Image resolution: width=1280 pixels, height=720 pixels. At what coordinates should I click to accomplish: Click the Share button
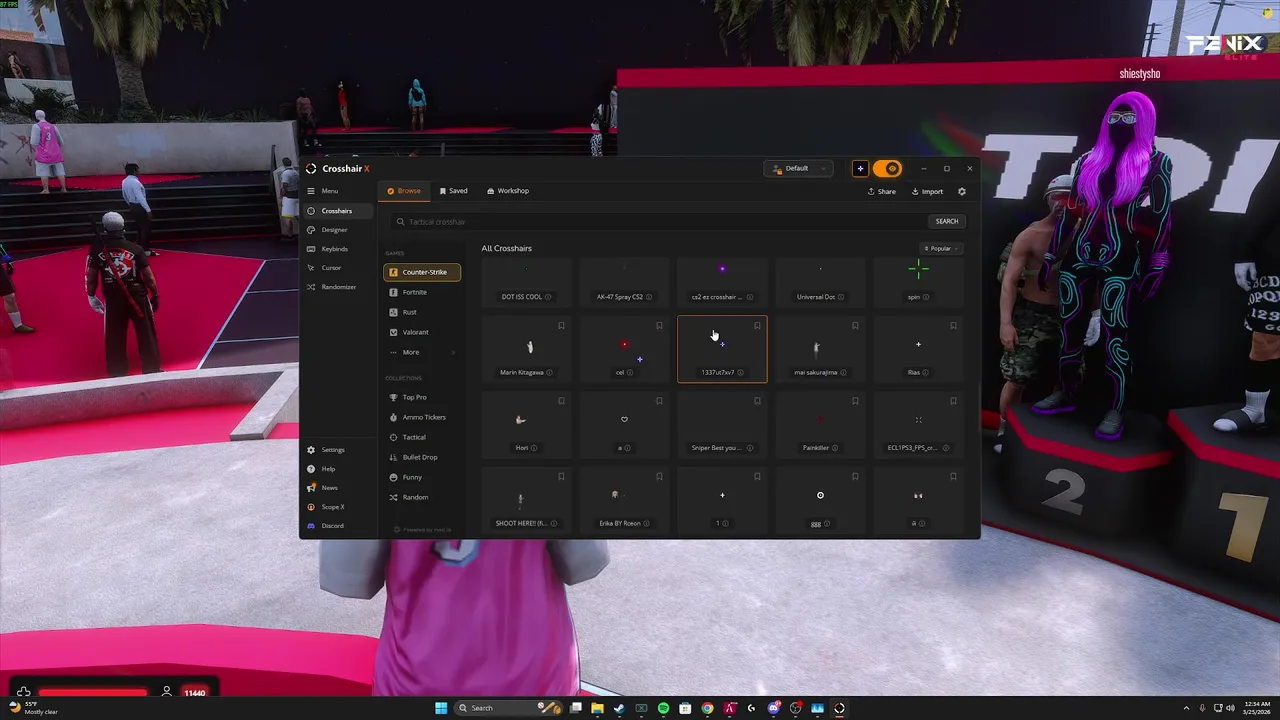point(882,191)
